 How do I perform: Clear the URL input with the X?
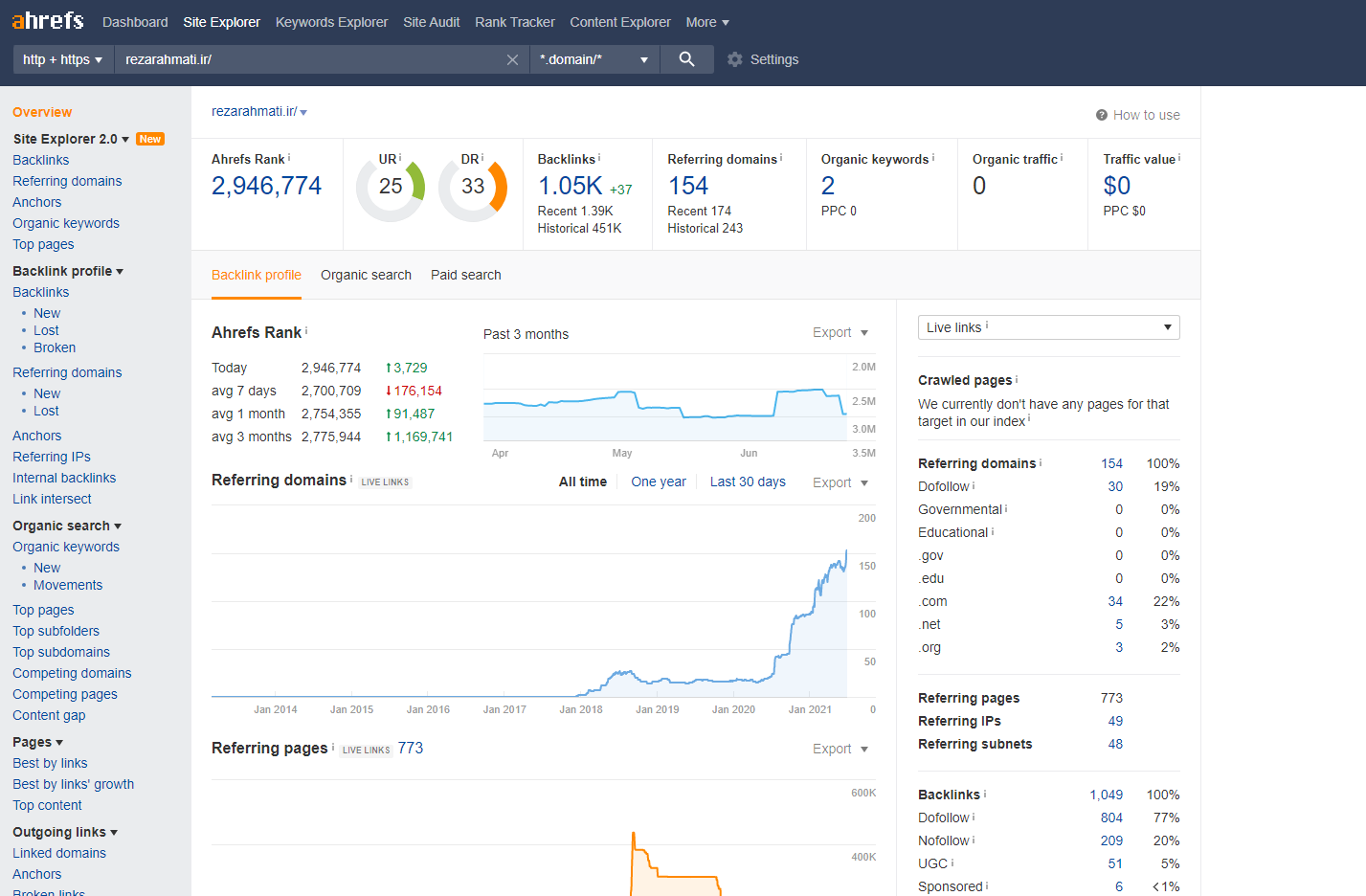tap(512, 59)
